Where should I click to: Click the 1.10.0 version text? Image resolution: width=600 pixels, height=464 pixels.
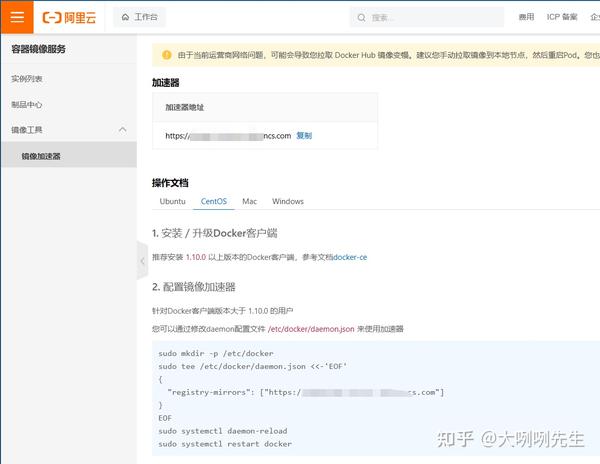[x=196, y=257]
